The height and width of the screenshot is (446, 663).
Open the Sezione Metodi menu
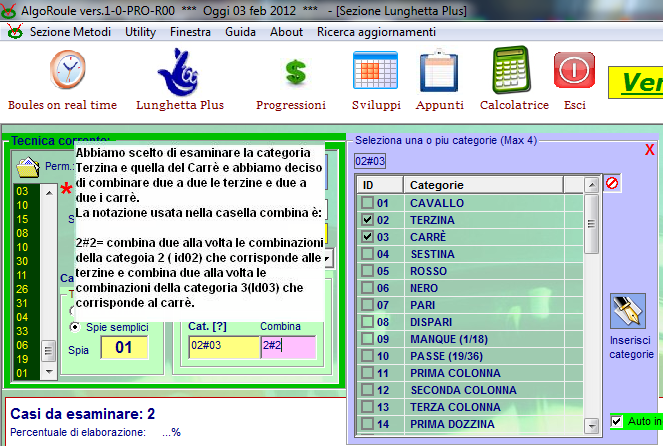point(70,32)
